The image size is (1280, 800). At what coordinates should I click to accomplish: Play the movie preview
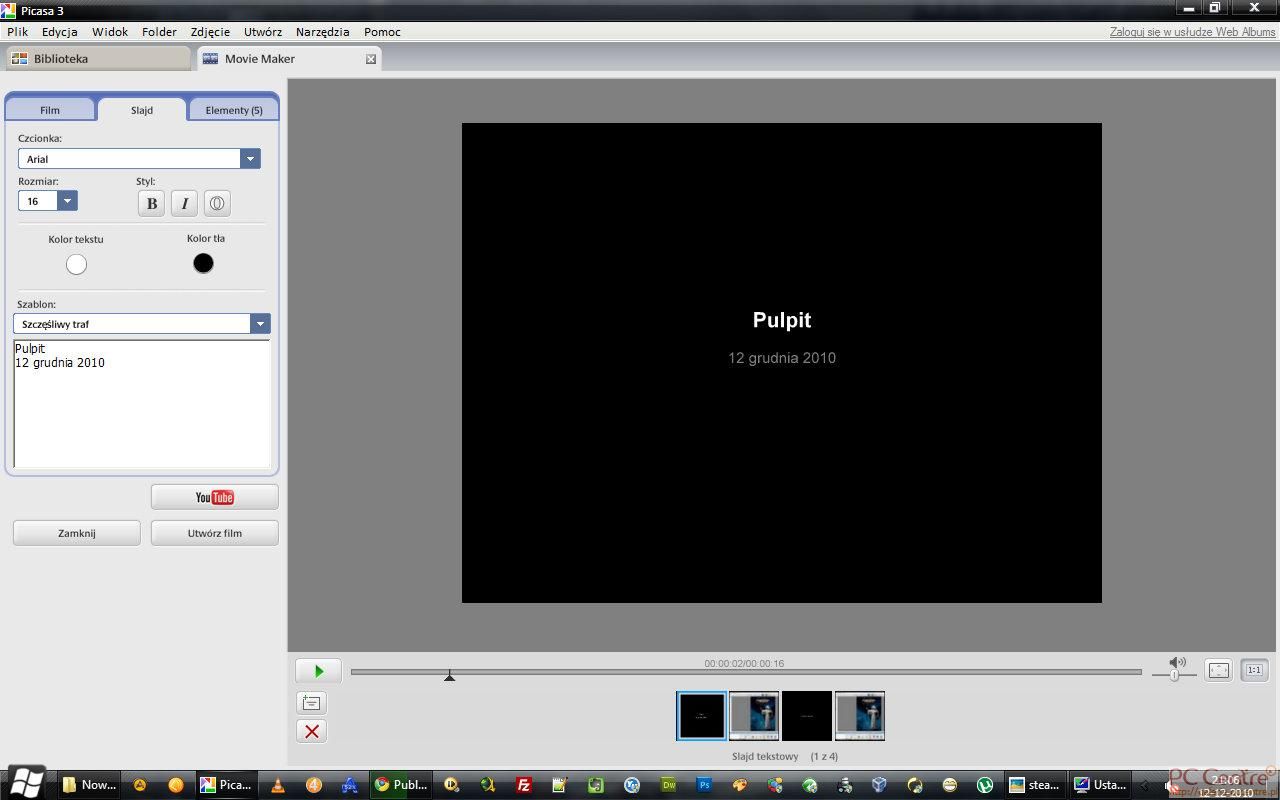pos(318,671)
